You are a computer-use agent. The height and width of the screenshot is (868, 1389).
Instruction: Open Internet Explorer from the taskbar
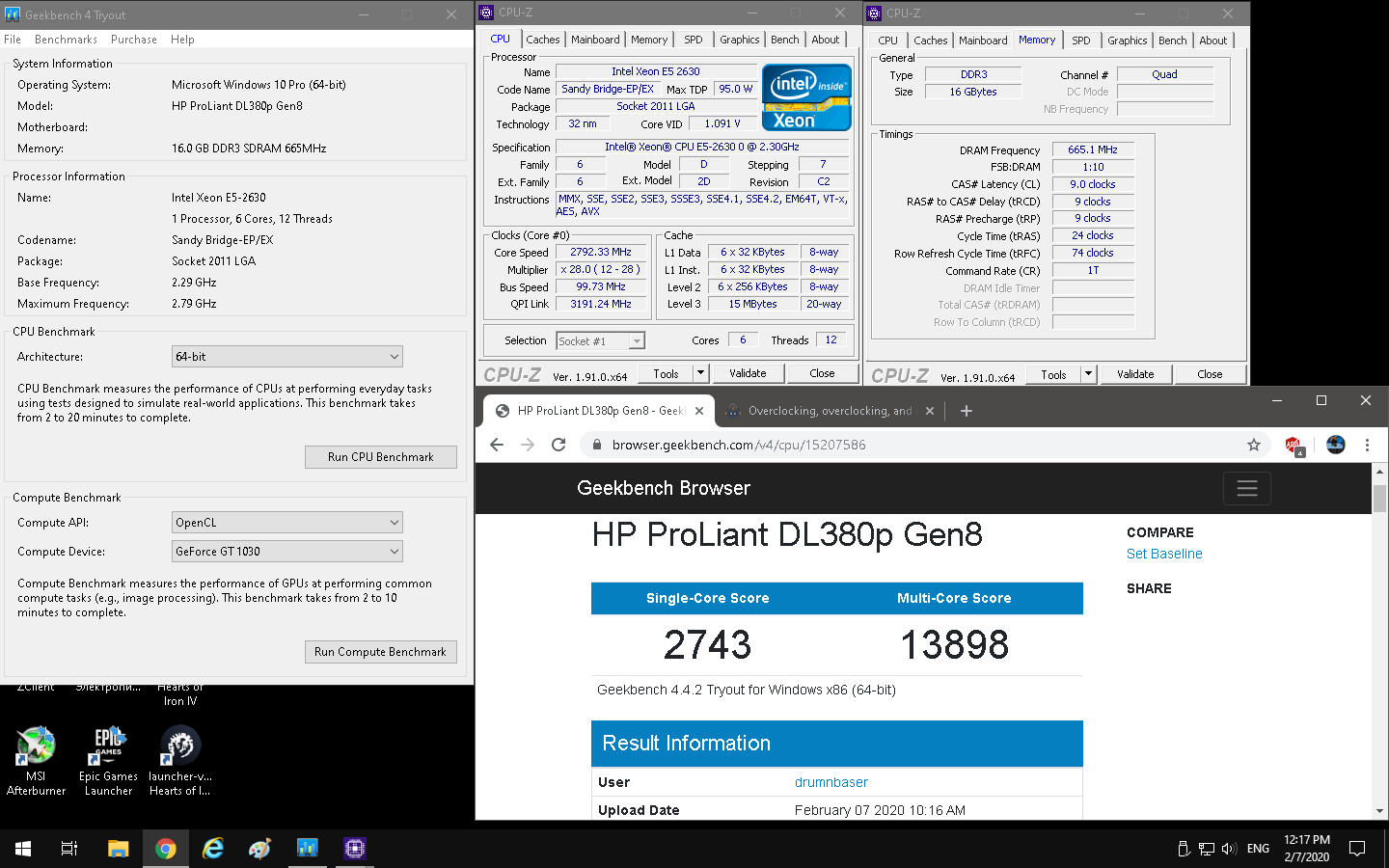point(213,849)
